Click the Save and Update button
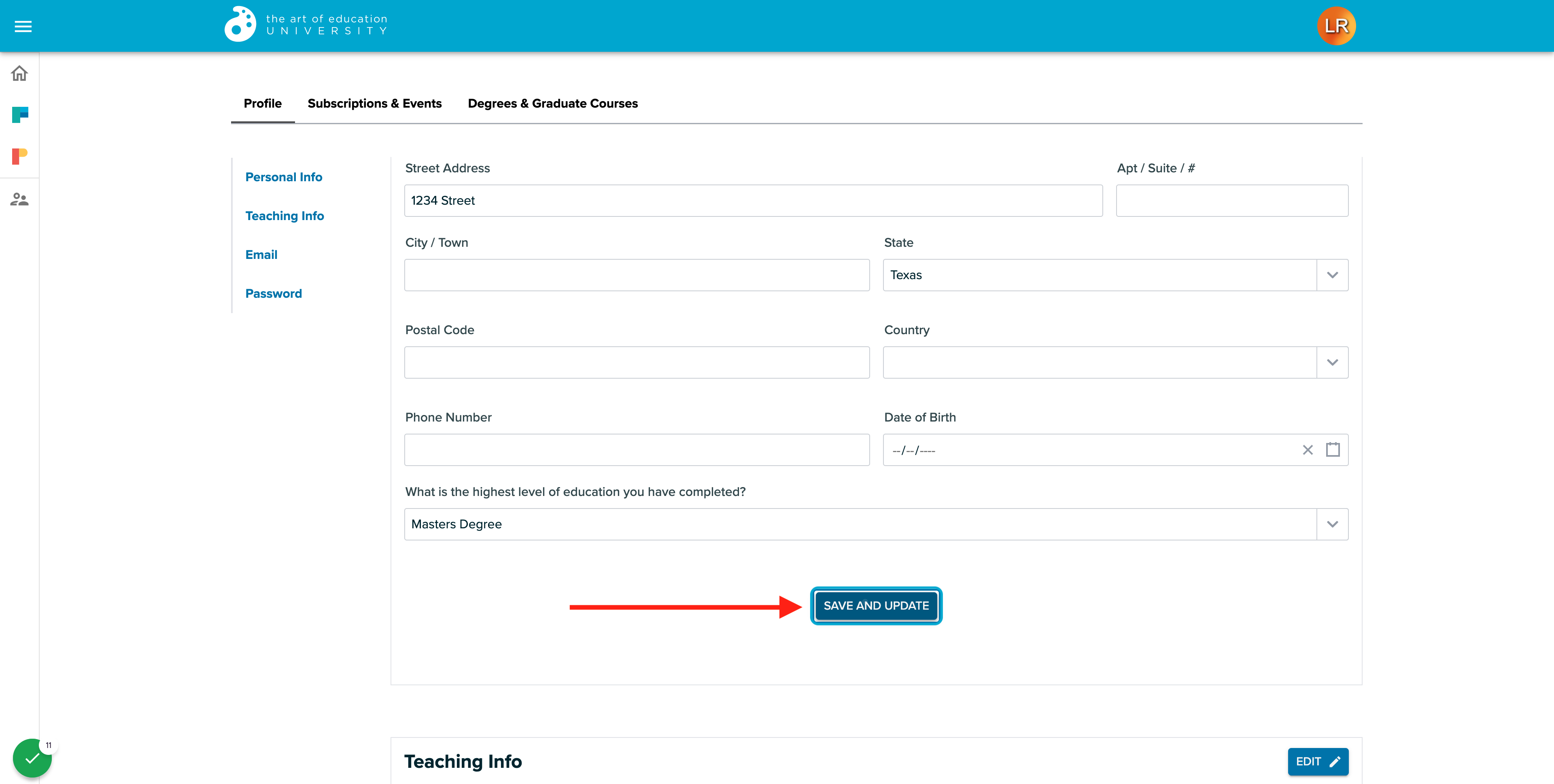 click(876, 606)
